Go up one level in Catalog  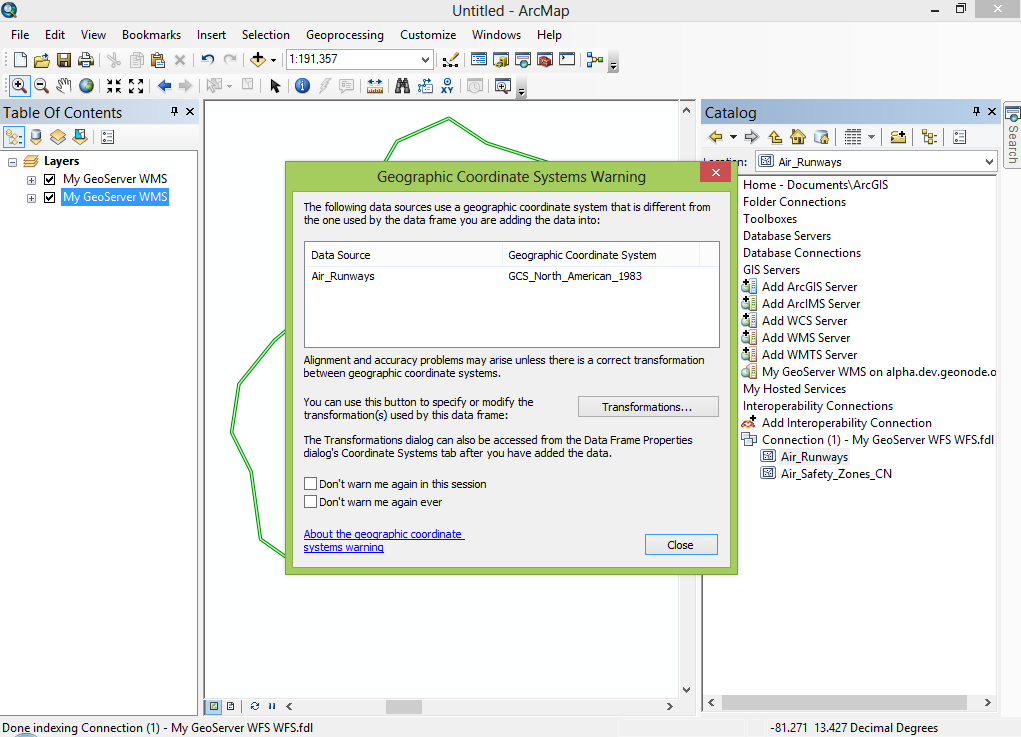pos(775,137)
